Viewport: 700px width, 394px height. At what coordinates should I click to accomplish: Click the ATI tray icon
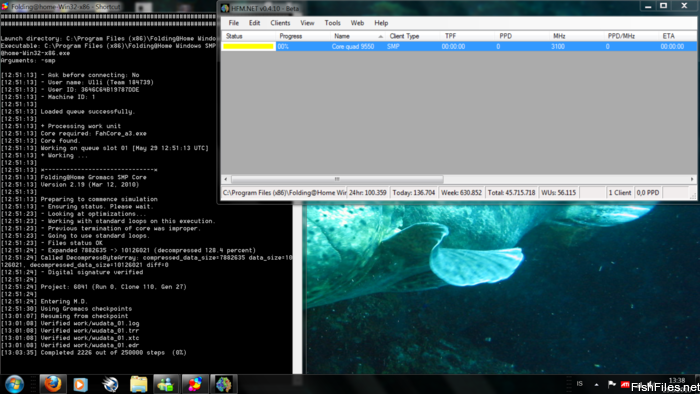pos(625,384)
